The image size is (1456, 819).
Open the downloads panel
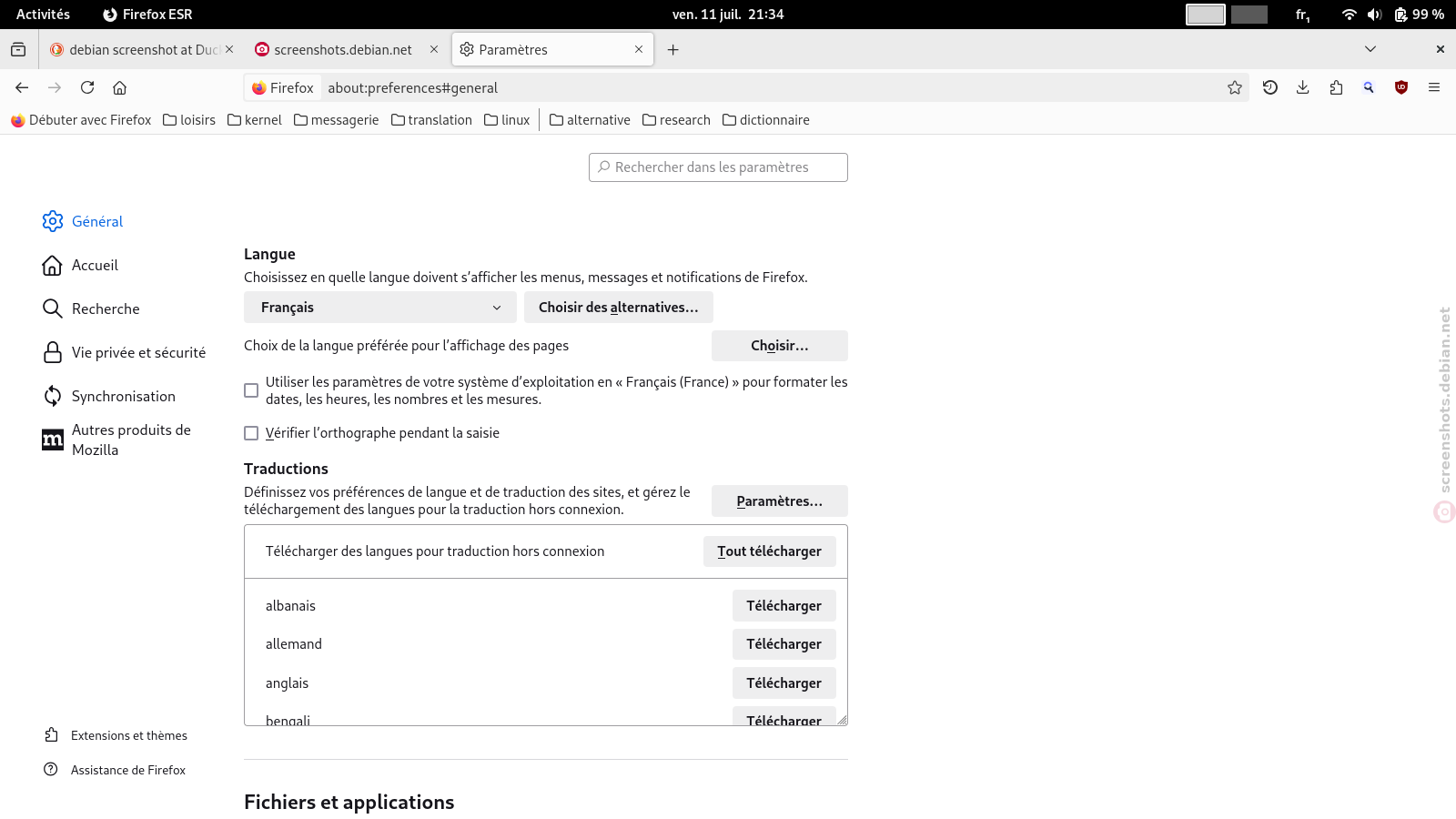tap(1303, 87)
